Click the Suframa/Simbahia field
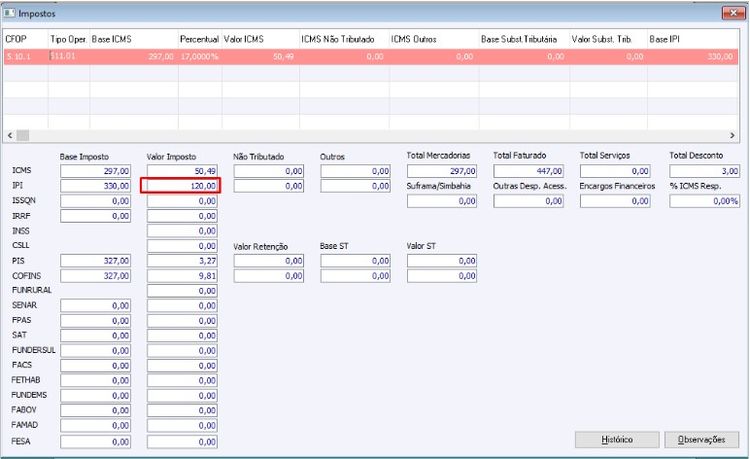This screenshot has height=459, width=750. point(442,201)
